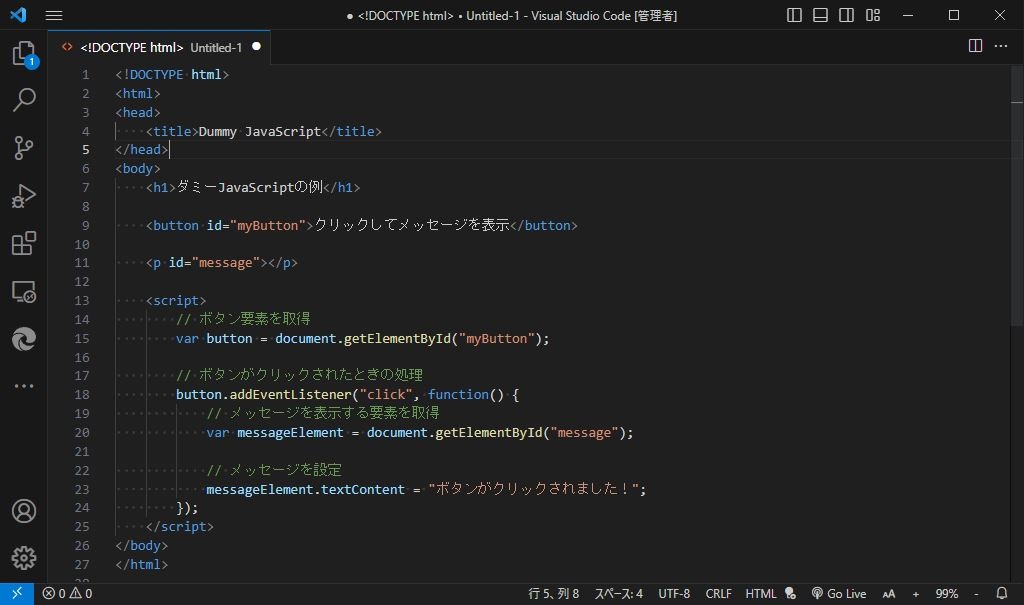Minimize the VS Code window
The image size is (1024, 605).
[908, 15]
